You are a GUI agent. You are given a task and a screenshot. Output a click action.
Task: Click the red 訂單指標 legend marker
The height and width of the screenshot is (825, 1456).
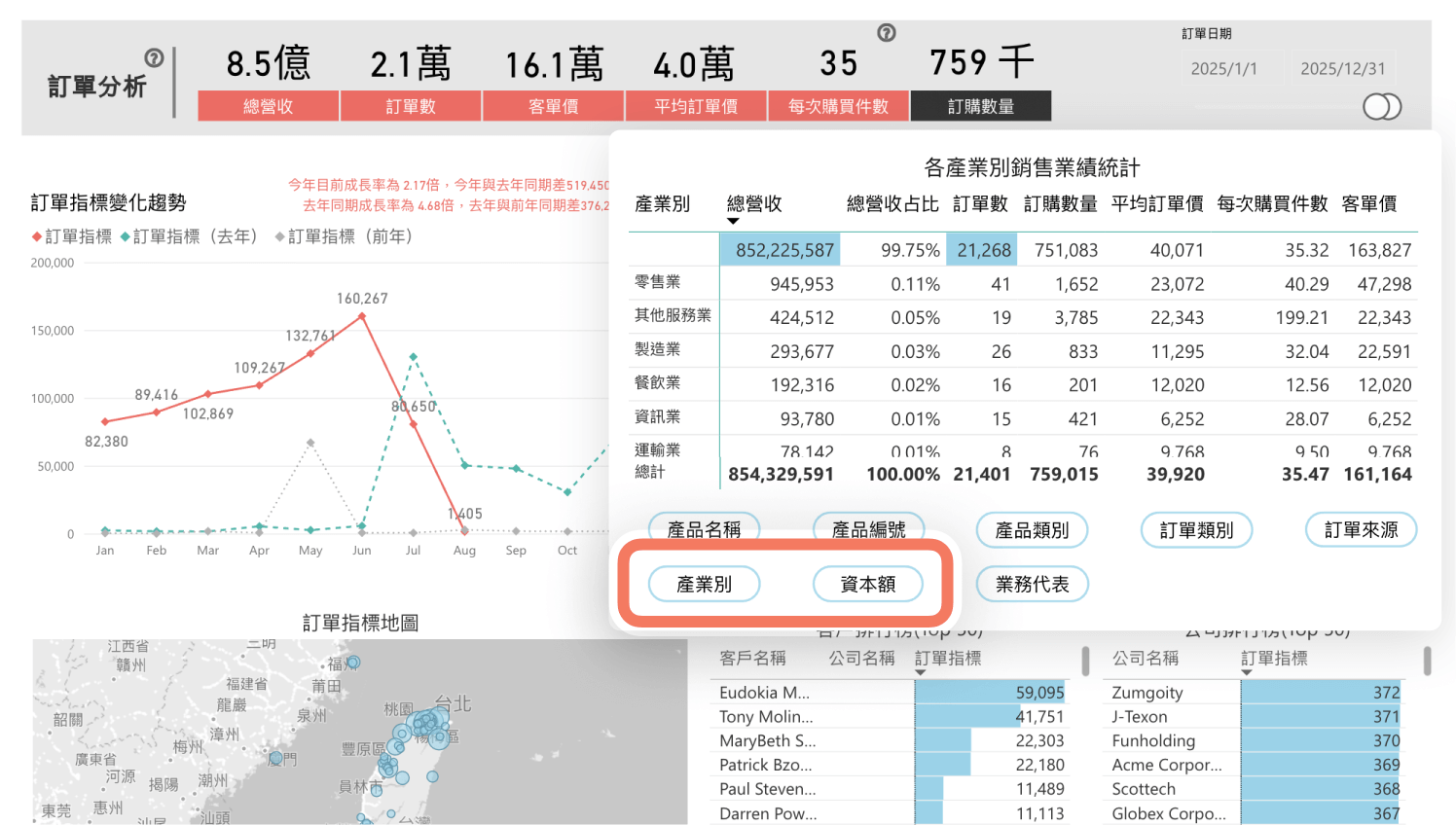[37, 236]
